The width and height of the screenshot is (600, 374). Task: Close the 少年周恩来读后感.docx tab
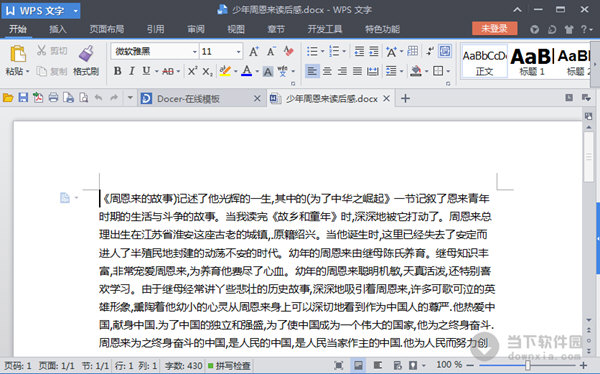[386, 98]
